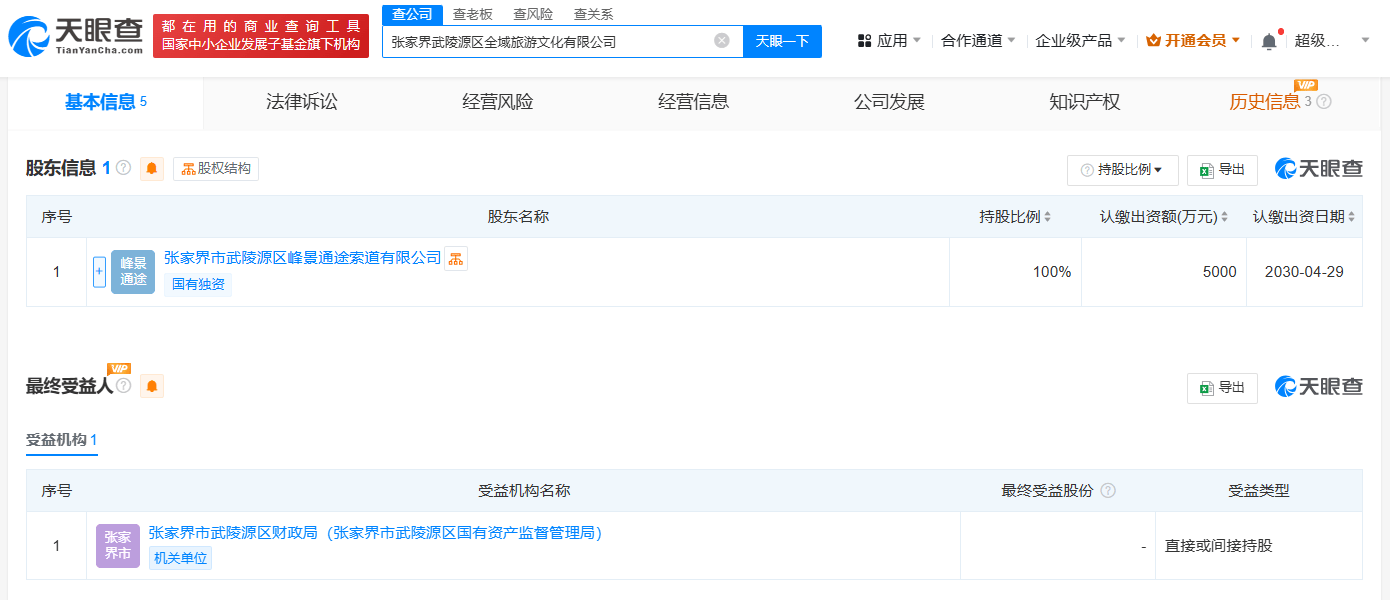The height and width of the screenshot is (600, 1390).
Task: Open the 应用 dropdown menu
Action: pos(889,41)
